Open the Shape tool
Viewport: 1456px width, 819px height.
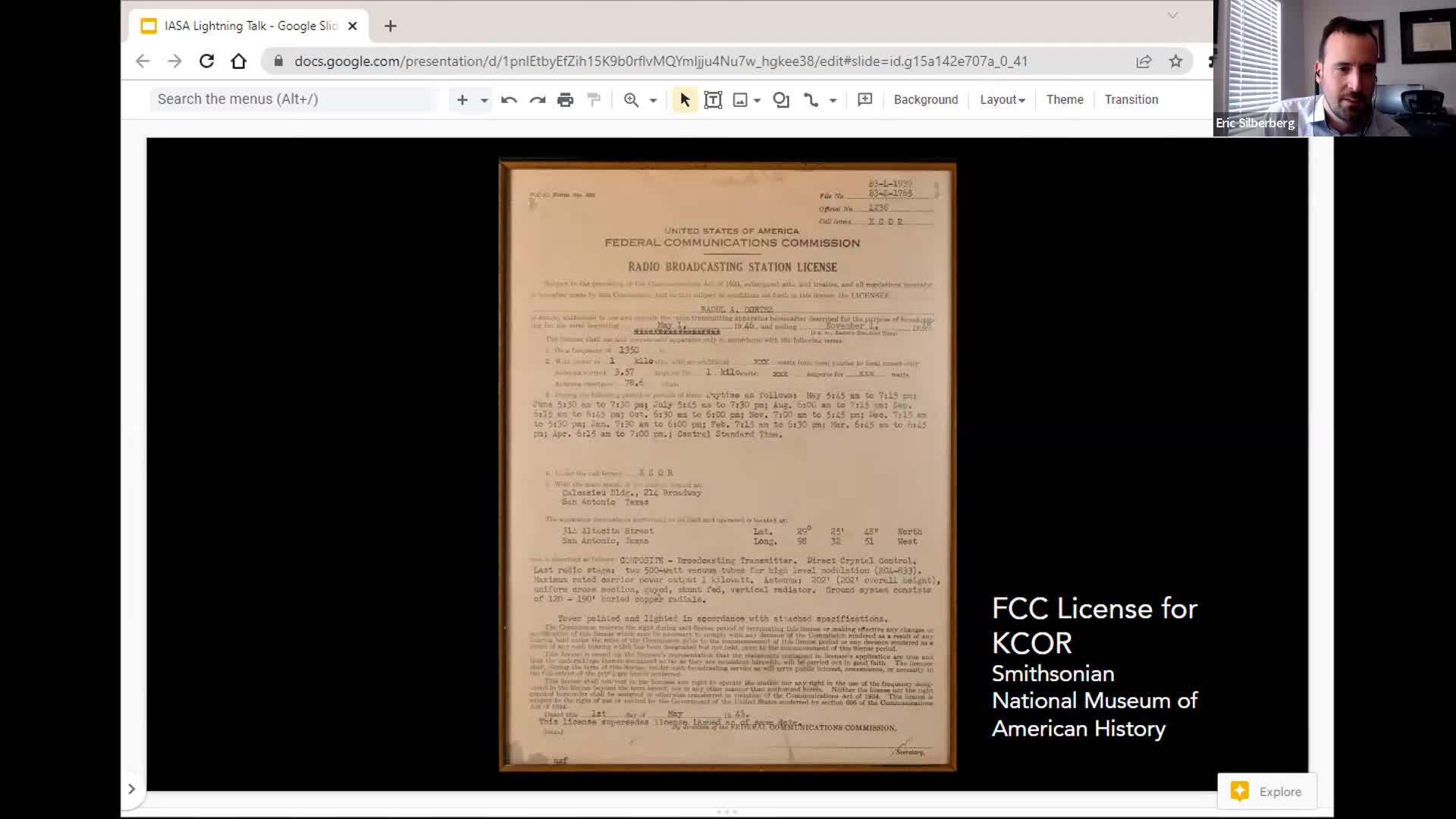(x=781, y=99)
